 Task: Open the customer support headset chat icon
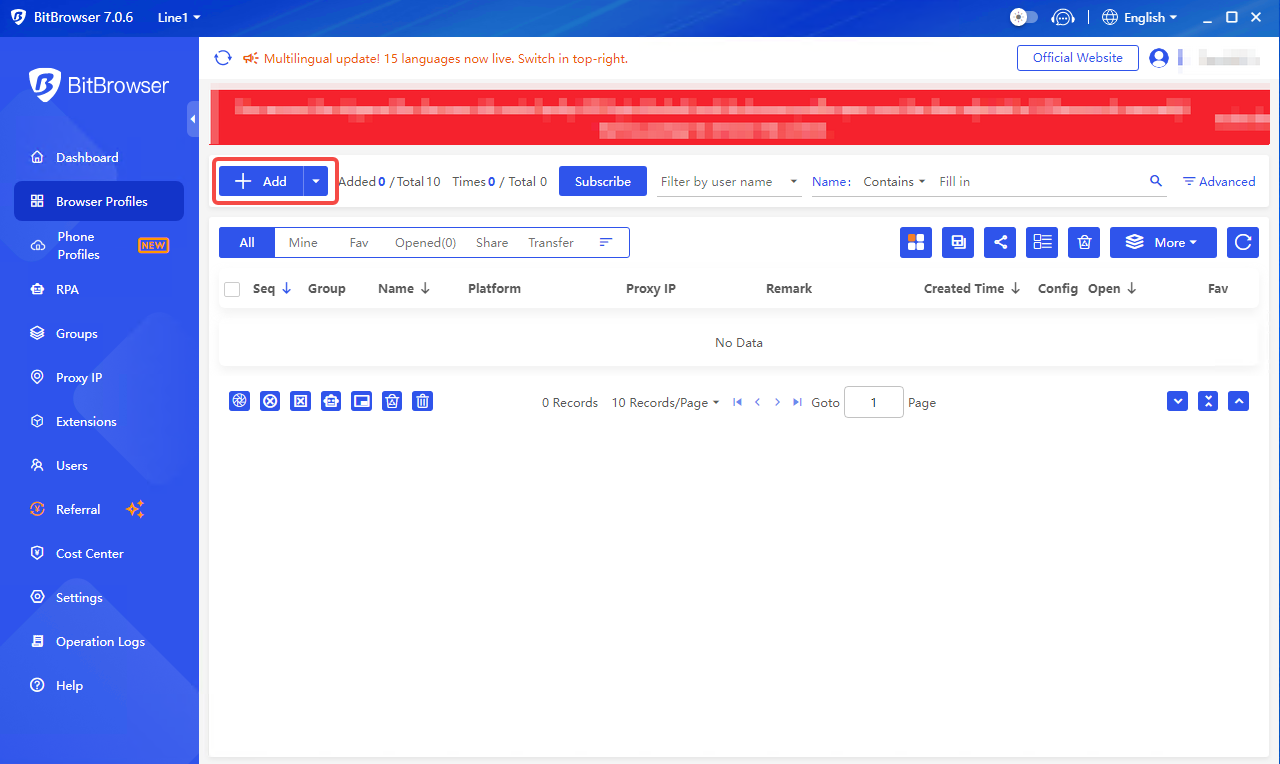point(1063,17)
